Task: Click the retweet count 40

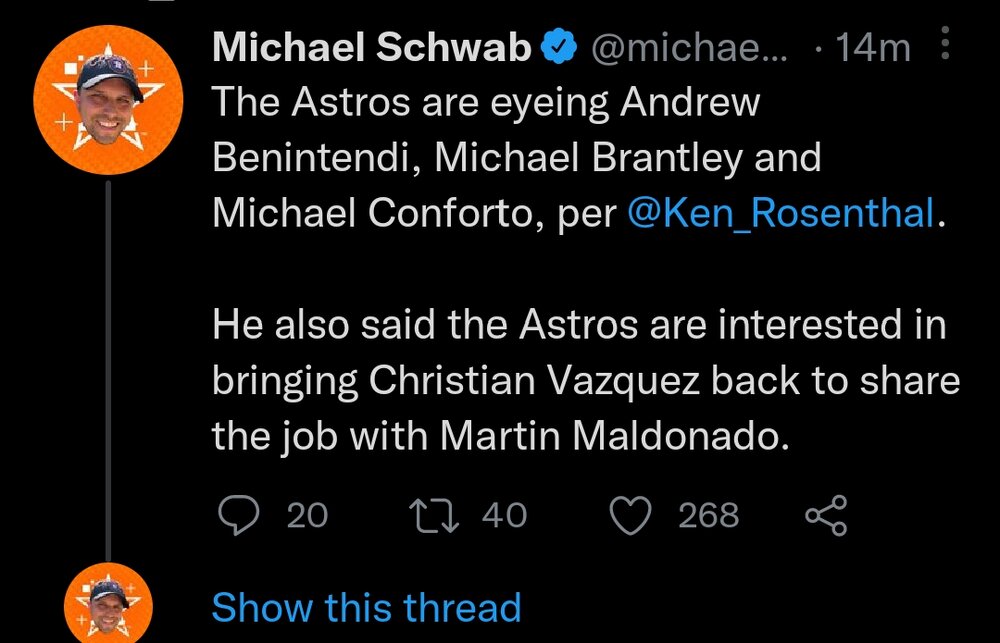Action: click(504, 515)
